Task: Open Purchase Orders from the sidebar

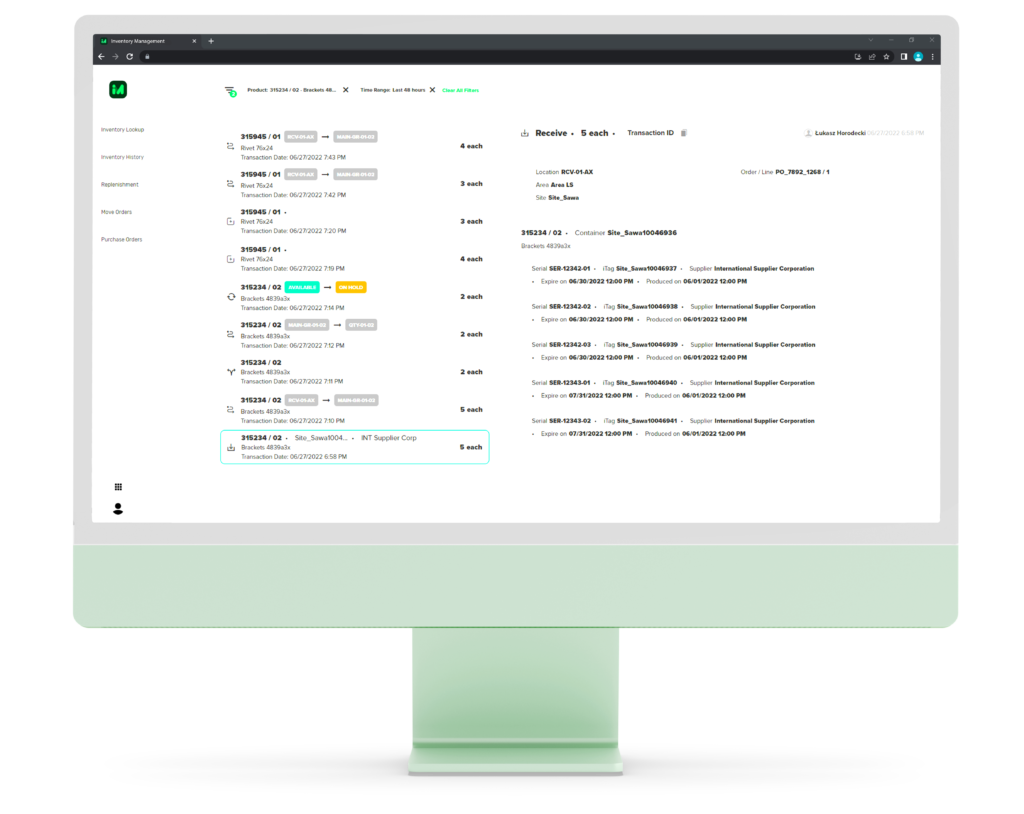Action: pyautogui.click(x=121, y=240)
